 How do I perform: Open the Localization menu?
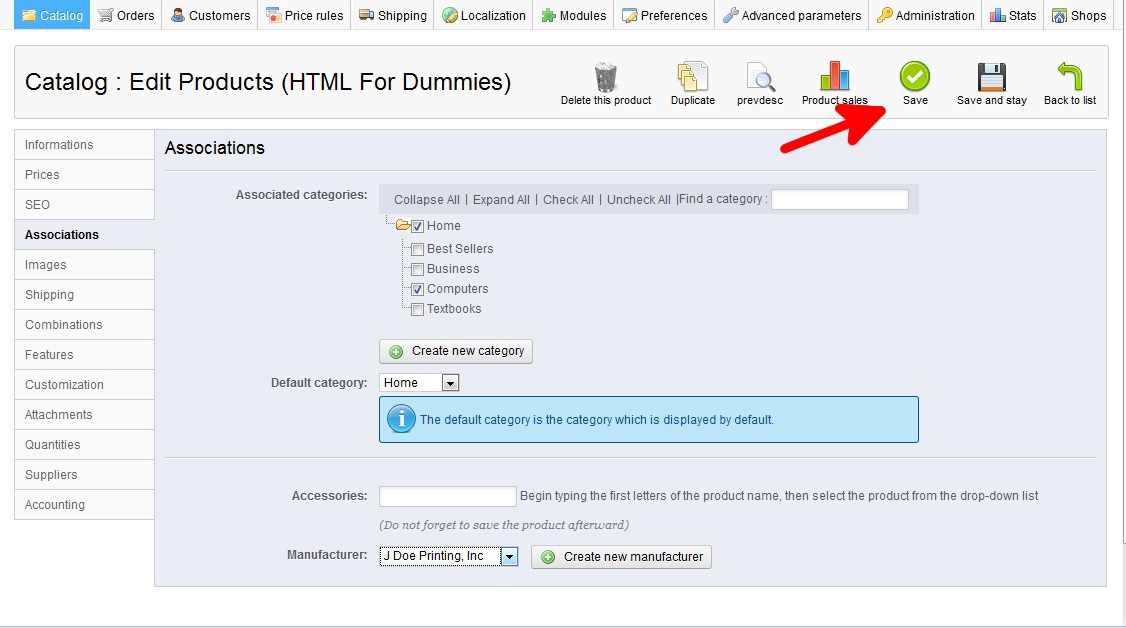[484, 15]
